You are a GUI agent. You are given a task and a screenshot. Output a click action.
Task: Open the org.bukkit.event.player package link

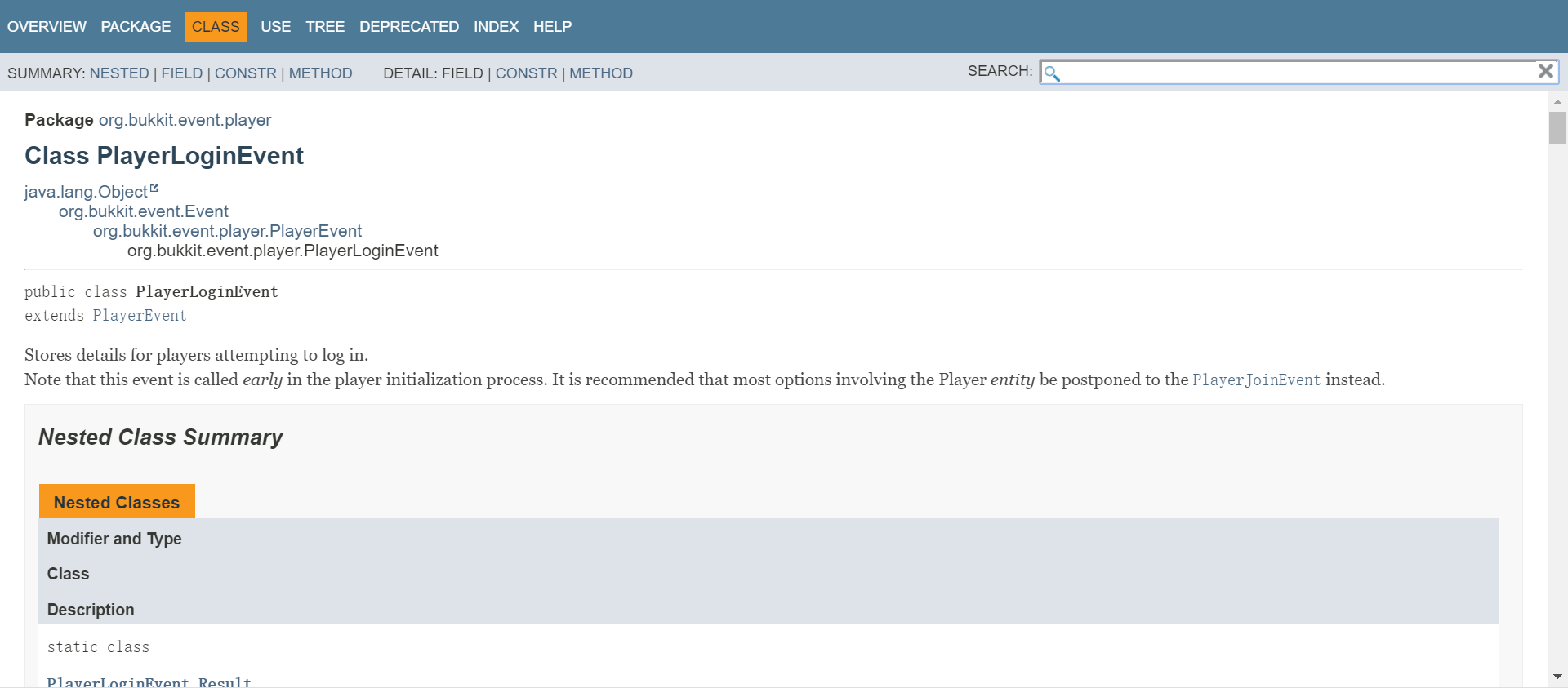[x=185, y=120]
